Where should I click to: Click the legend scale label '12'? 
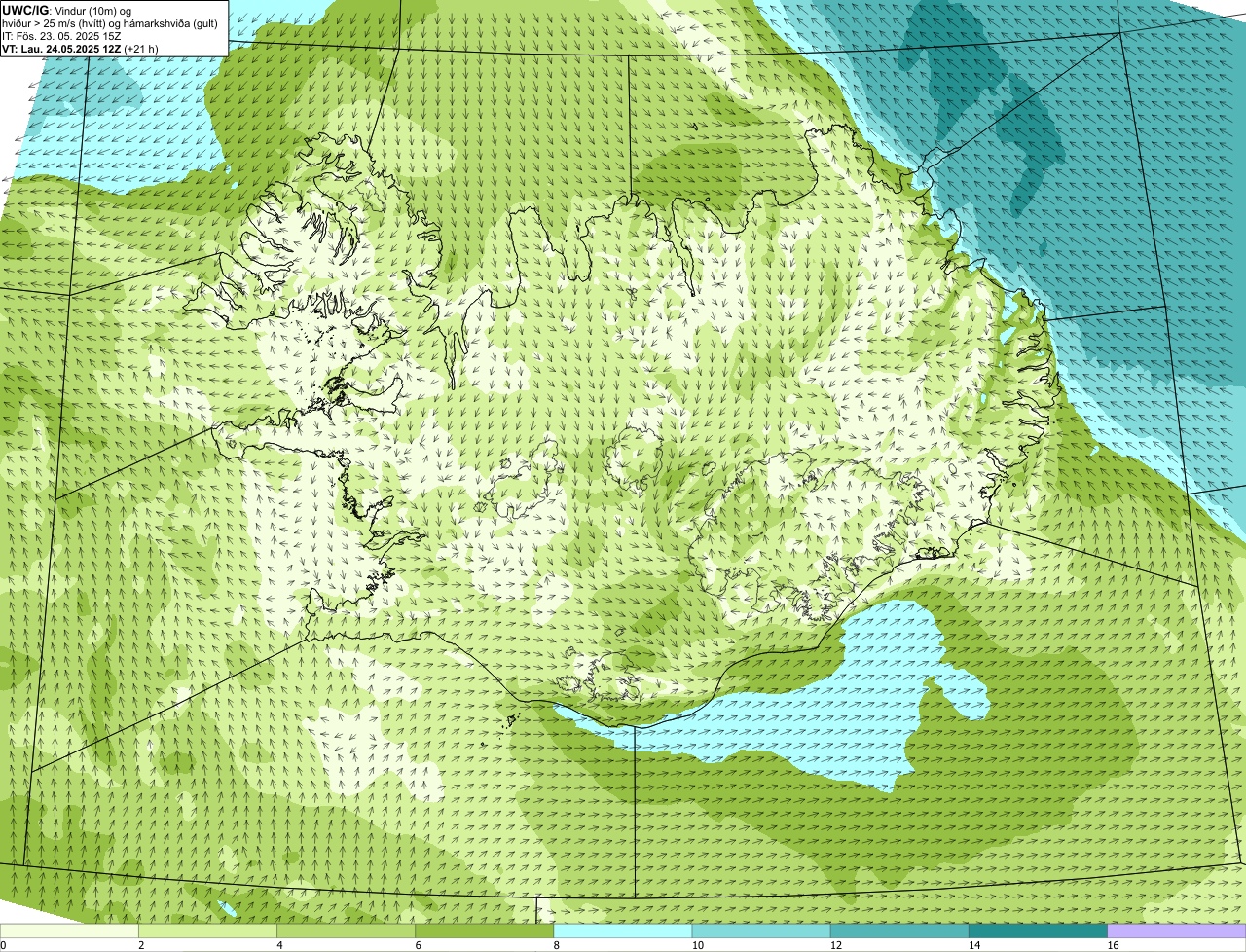[836, 945]
